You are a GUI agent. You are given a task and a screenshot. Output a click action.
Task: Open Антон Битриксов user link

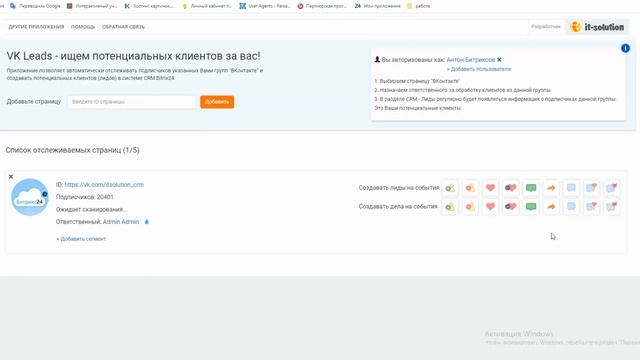[471, 60]
